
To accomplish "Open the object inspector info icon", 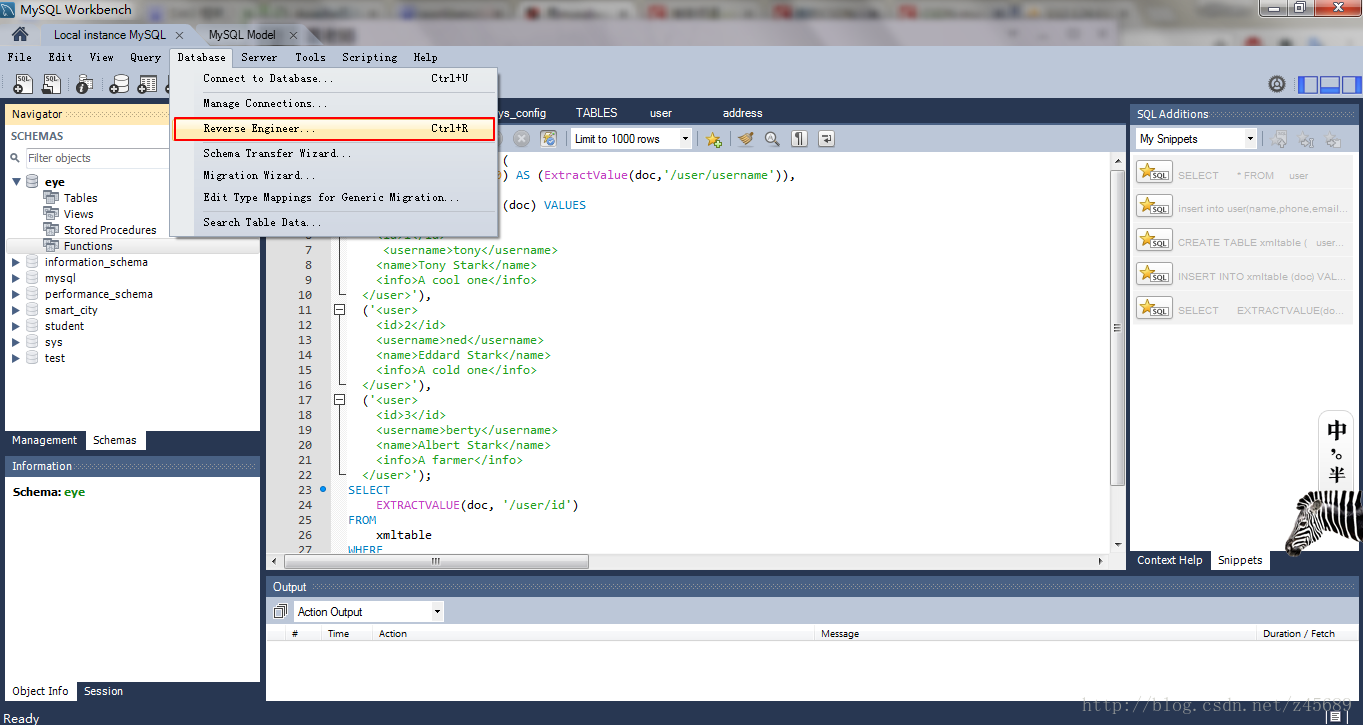I will point(84,85).
